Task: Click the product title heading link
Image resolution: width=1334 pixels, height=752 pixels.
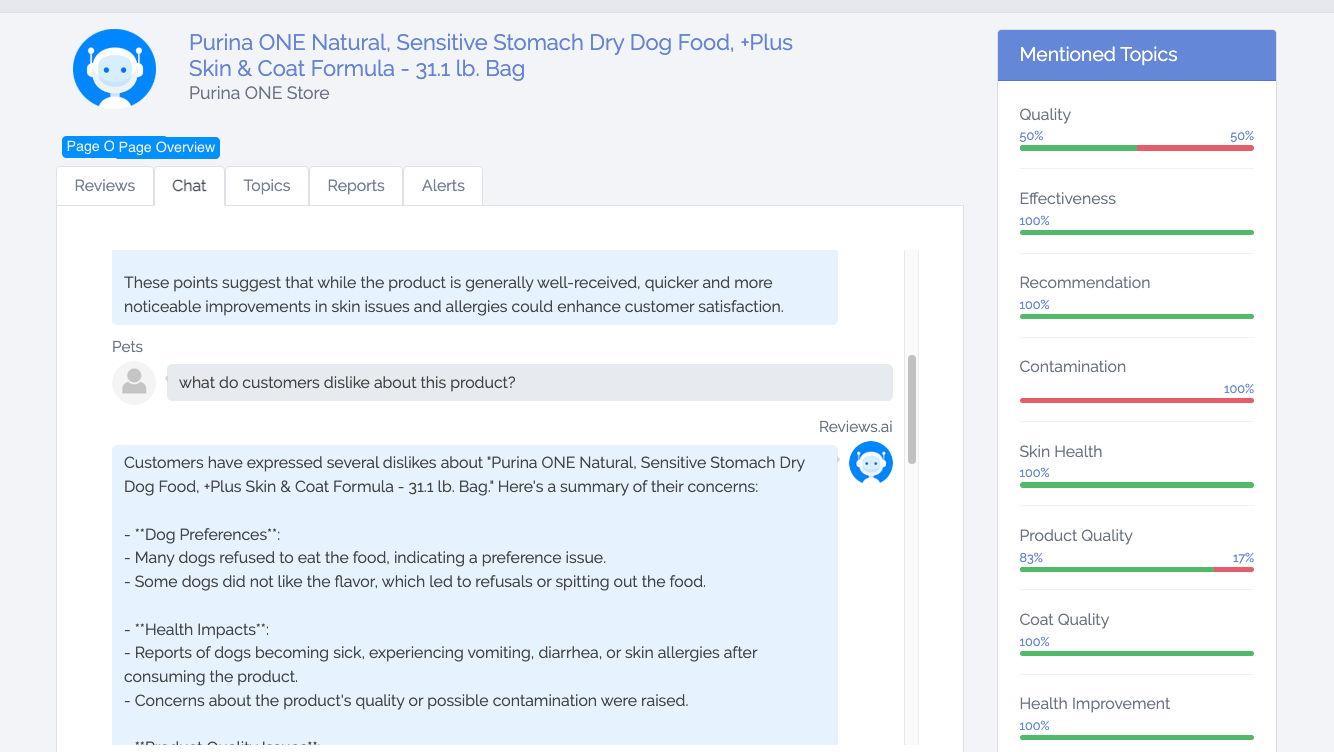Action: [490, 55]
